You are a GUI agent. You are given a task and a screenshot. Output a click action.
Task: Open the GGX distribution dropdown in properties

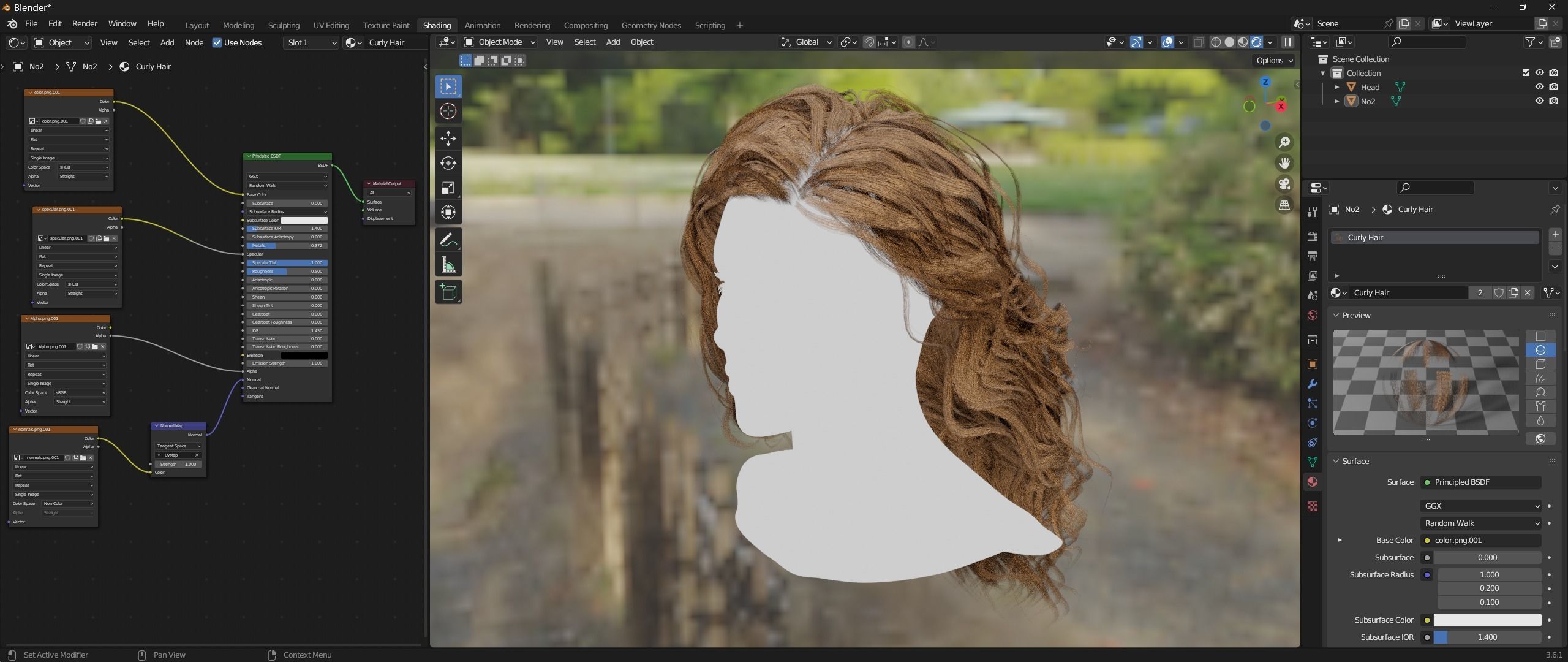click(1480, 506)
